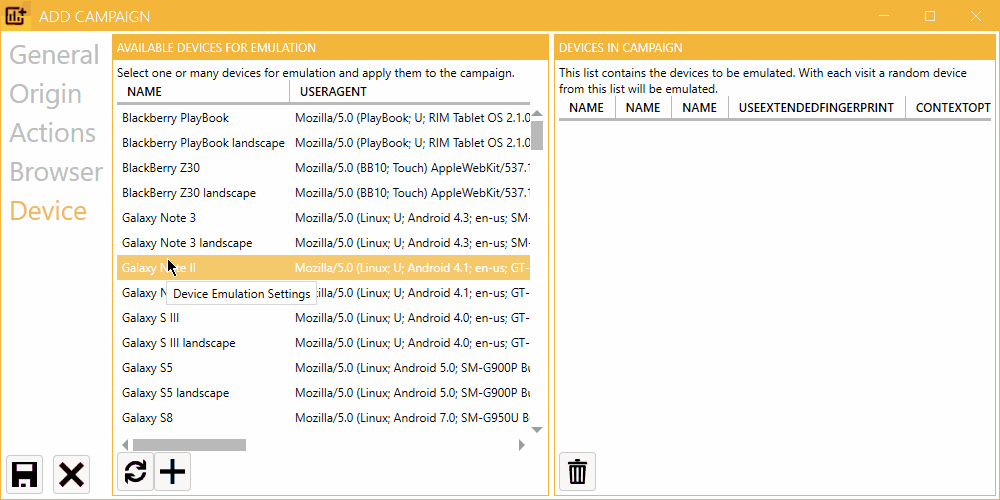
Task: Minimize the Add Campaign window
Action: tap(884, 17)
